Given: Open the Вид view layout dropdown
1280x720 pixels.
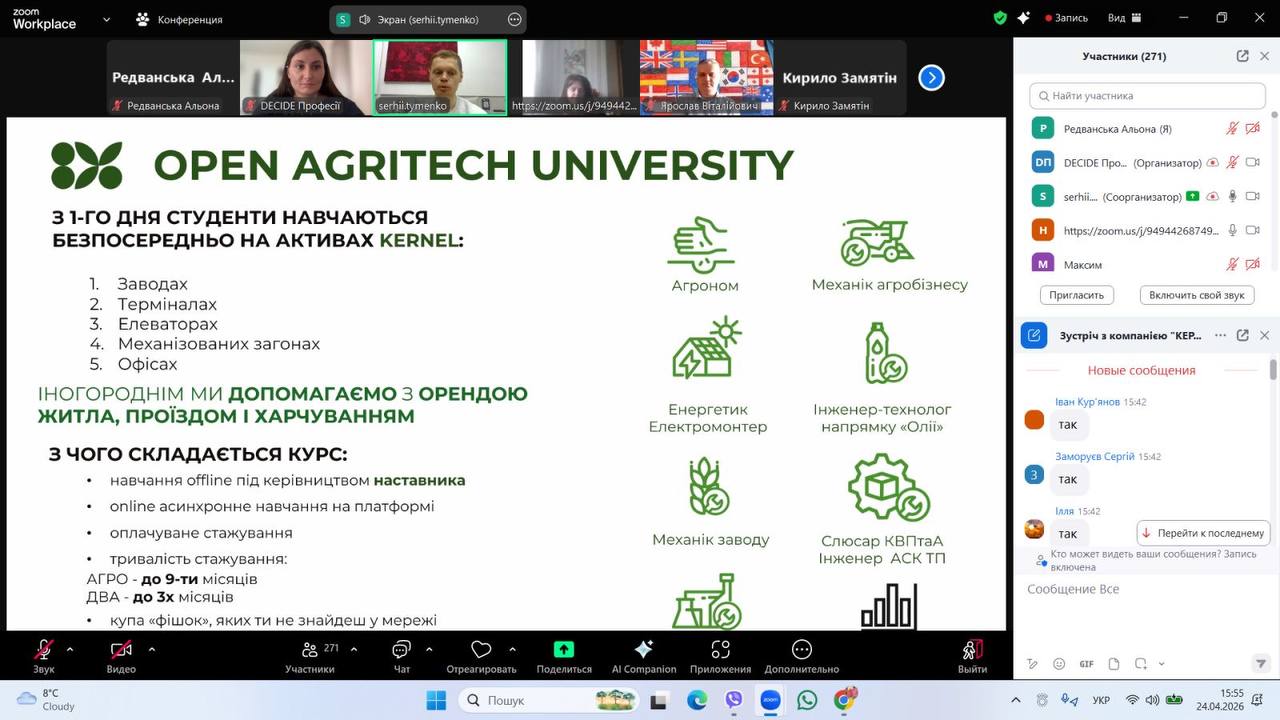Looking at the screenshot, I should [x=1124, y=18].
